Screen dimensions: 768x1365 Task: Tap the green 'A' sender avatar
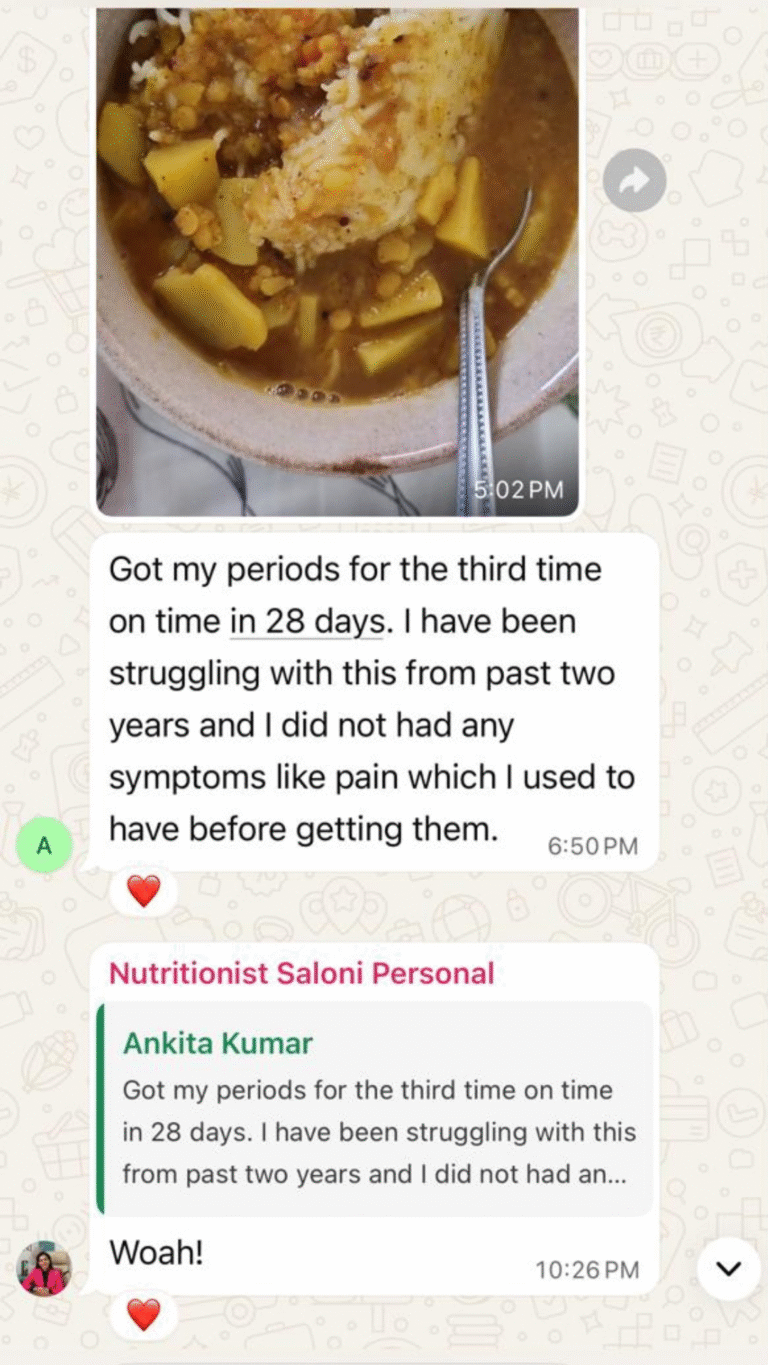pos(44,846)
